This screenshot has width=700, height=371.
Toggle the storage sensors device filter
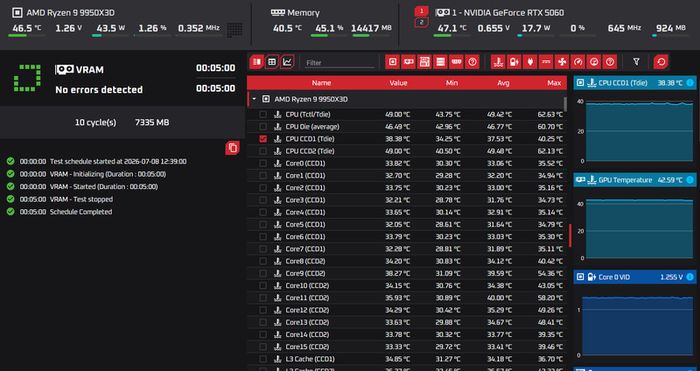[440, 62]
